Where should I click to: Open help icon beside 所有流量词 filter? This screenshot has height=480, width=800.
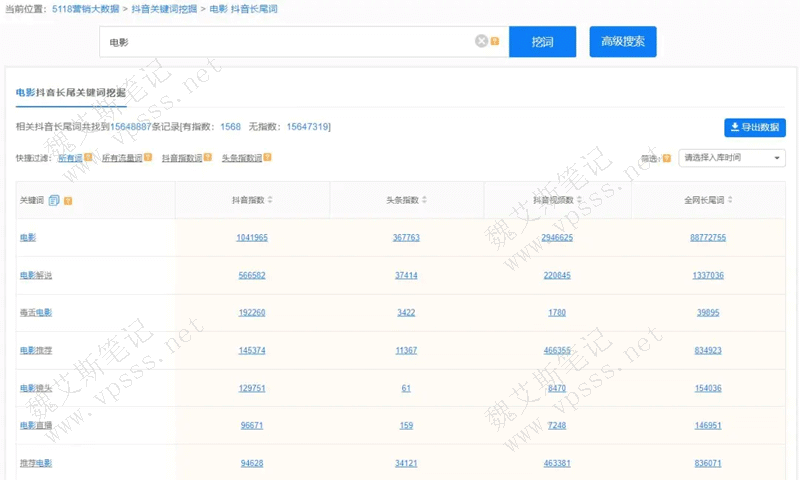(148, 157)
